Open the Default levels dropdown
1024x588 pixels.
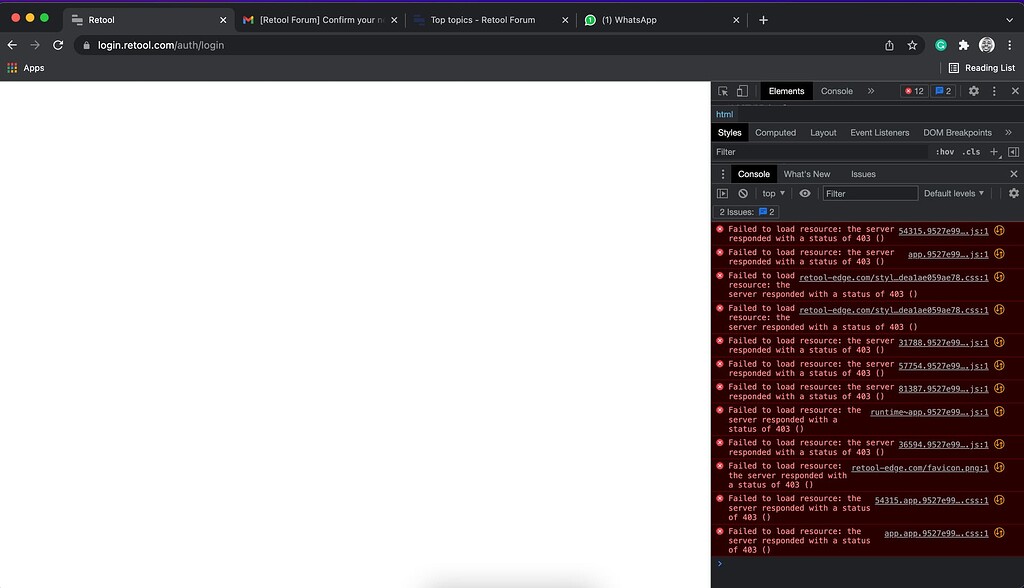click(953, 194)
